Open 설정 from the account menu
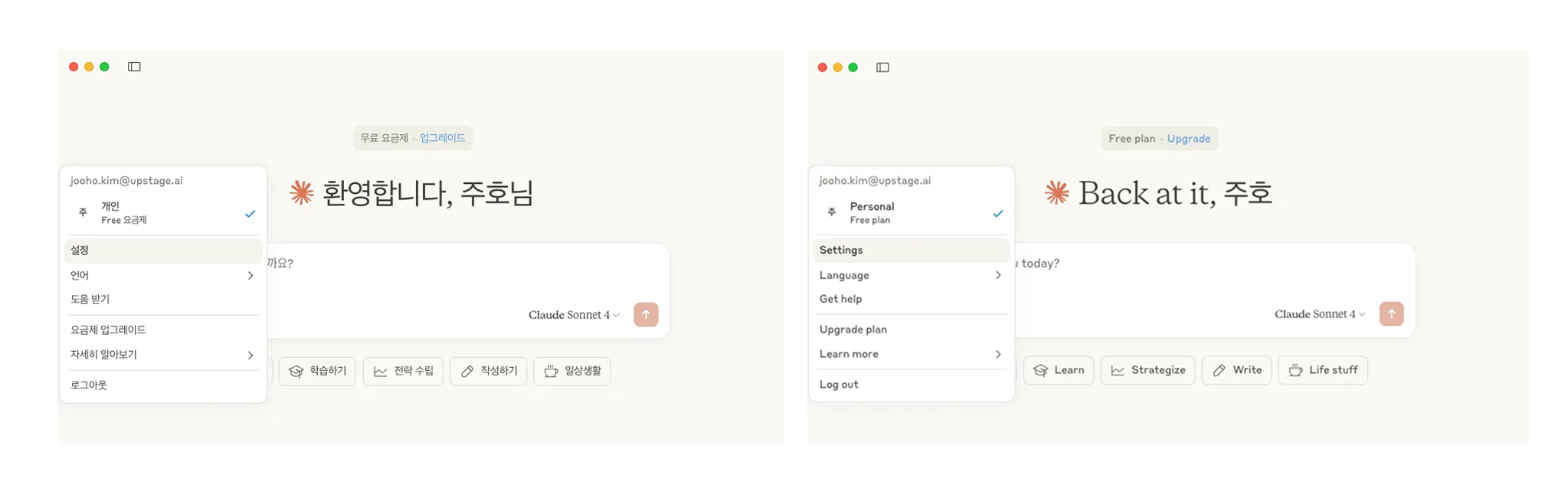 [163, 251]
